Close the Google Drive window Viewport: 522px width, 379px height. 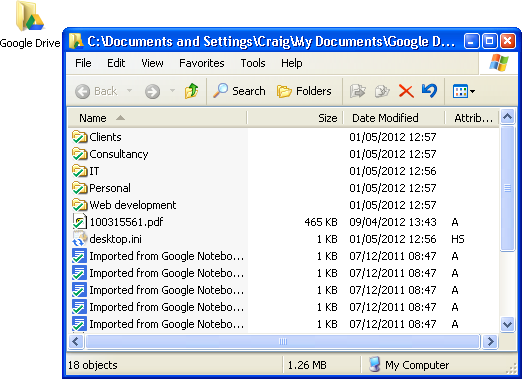coord(508,41)
